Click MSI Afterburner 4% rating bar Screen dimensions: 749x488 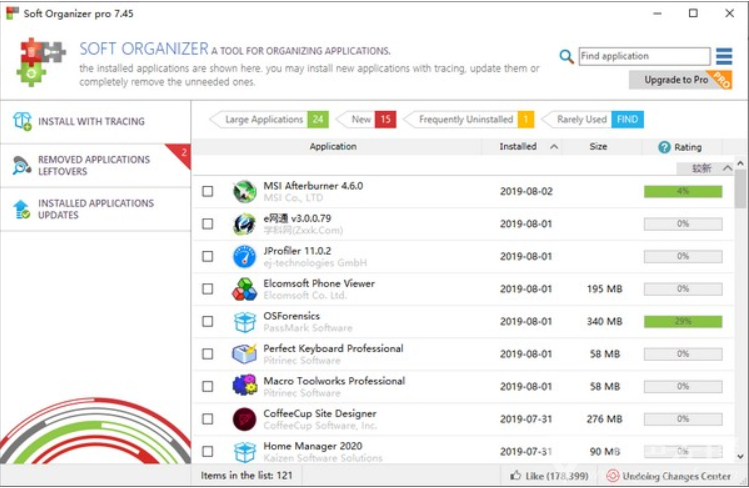(683, 191)
